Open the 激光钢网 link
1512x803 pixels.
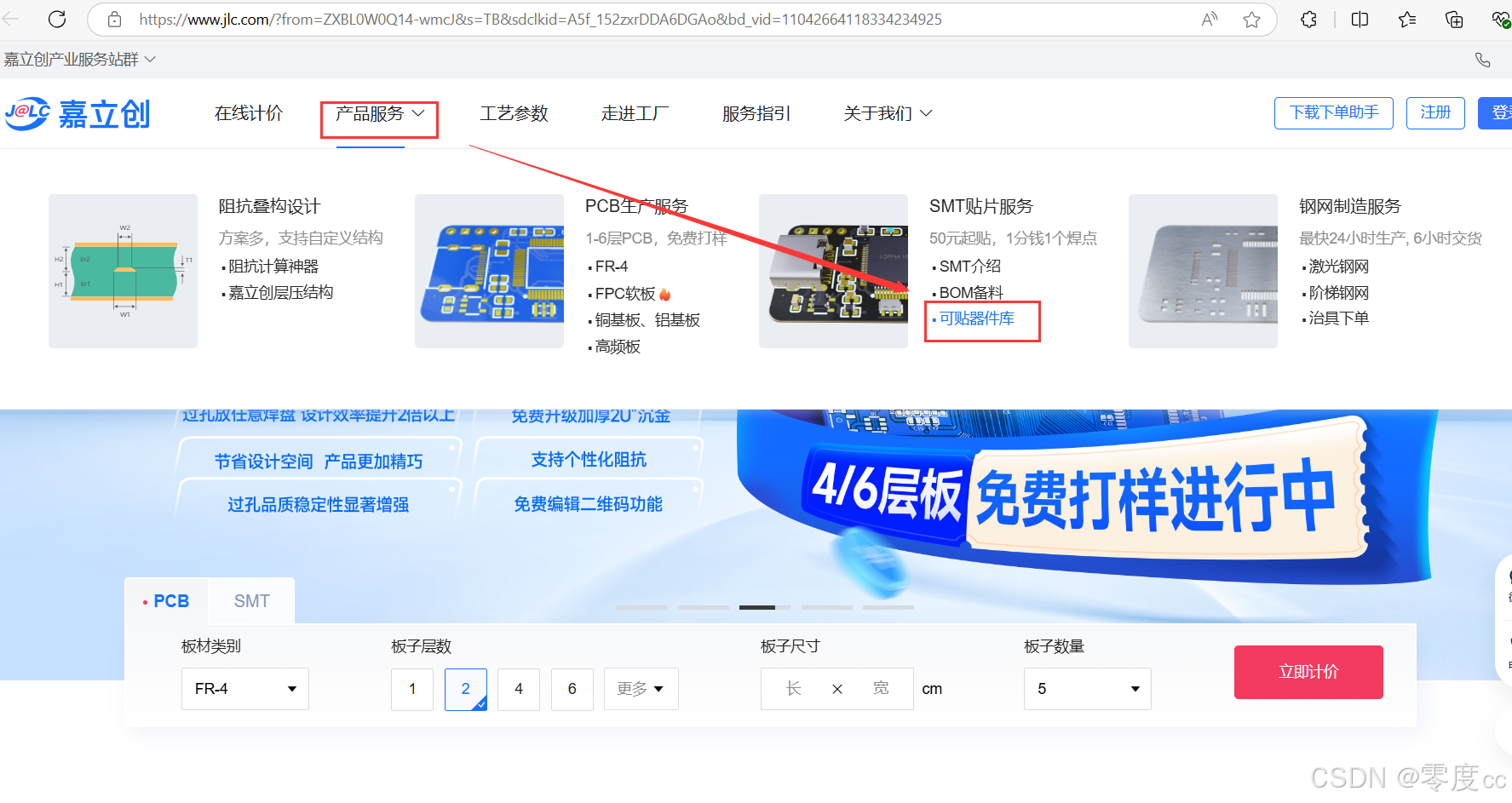(x=1337, y=267)
